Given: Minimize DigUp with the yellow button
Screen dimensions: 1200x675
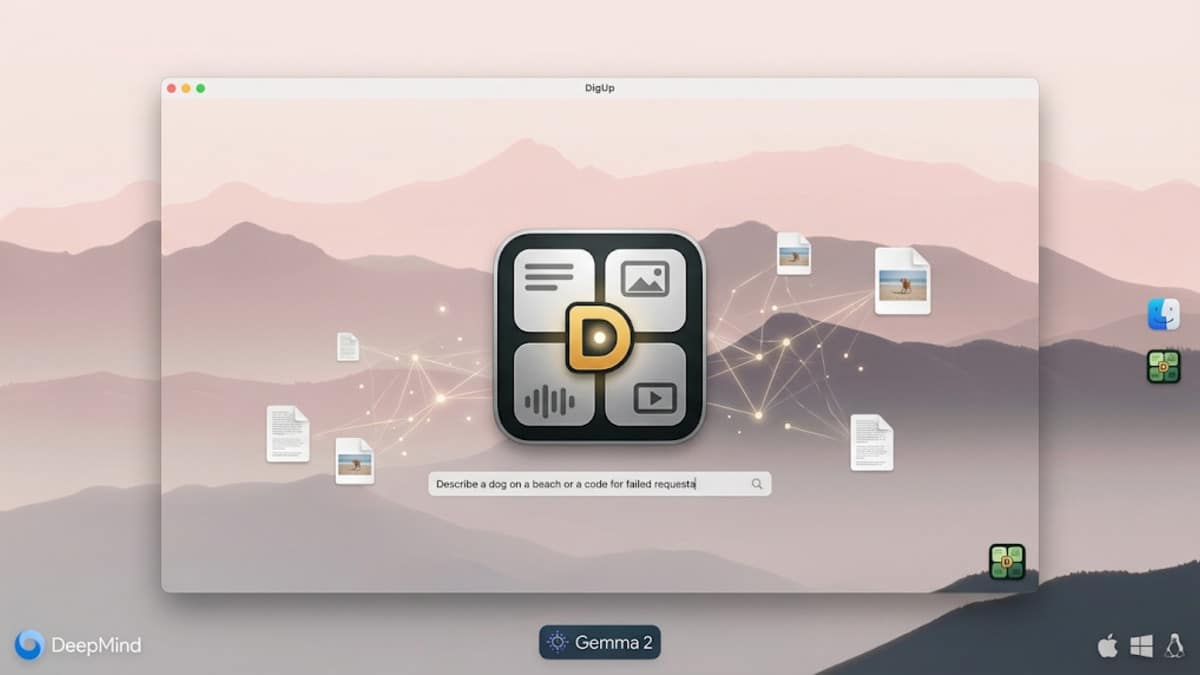Looking at the screenshot, I should click(186, 88).
